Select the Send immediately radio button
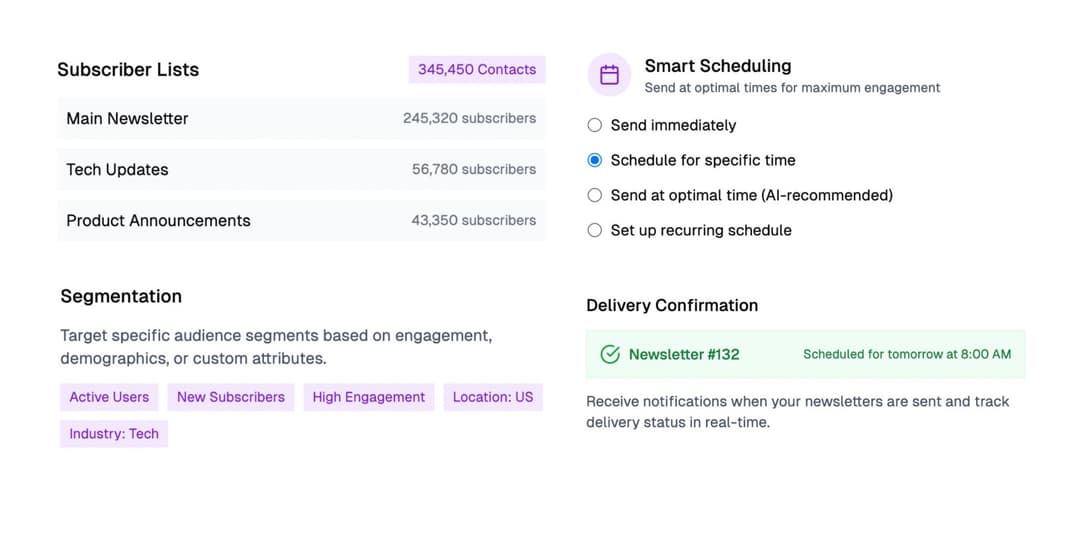 click(594, 125)
